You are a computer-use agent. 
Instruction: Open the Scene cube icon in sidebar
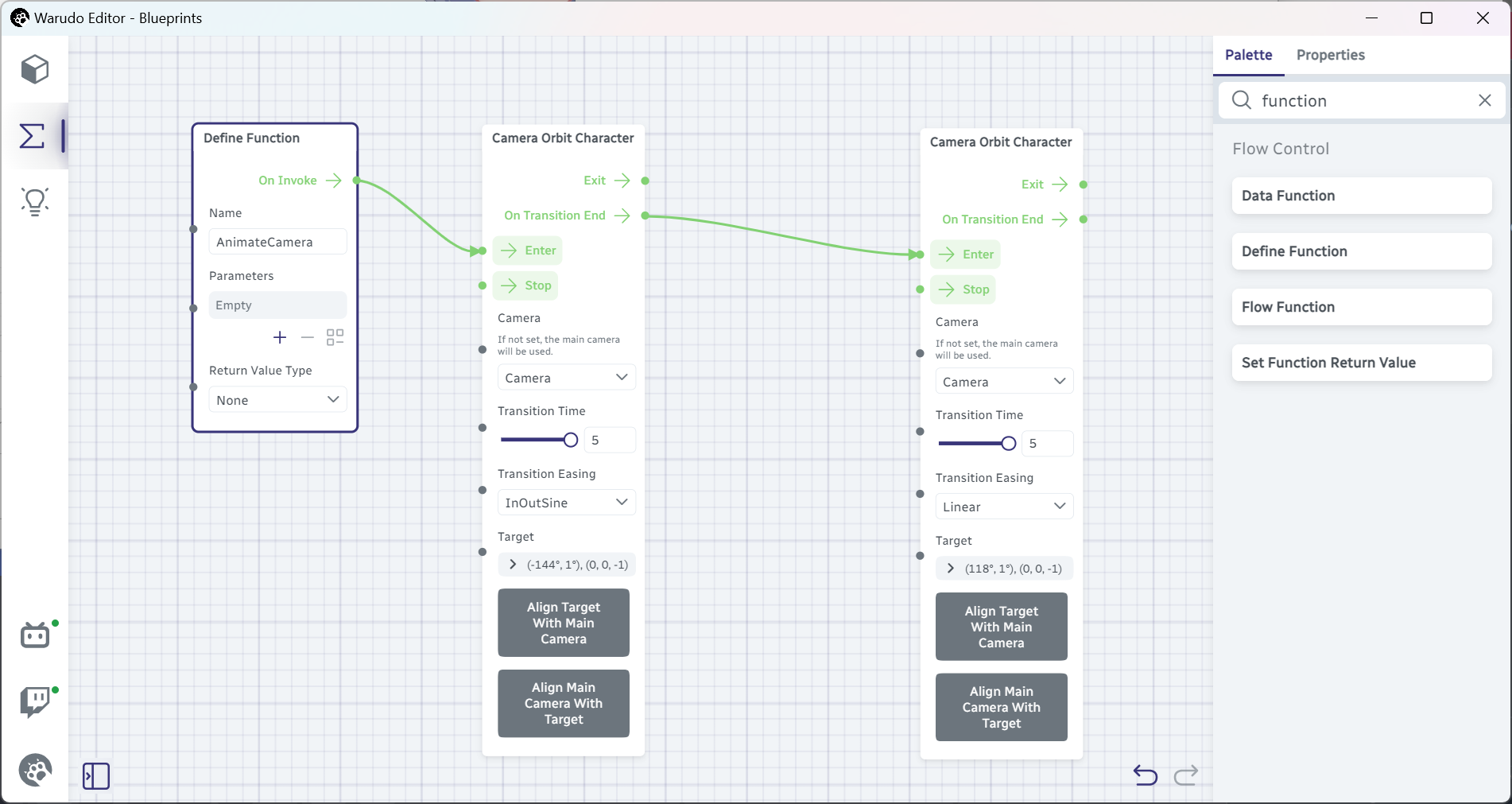[35, 69]
